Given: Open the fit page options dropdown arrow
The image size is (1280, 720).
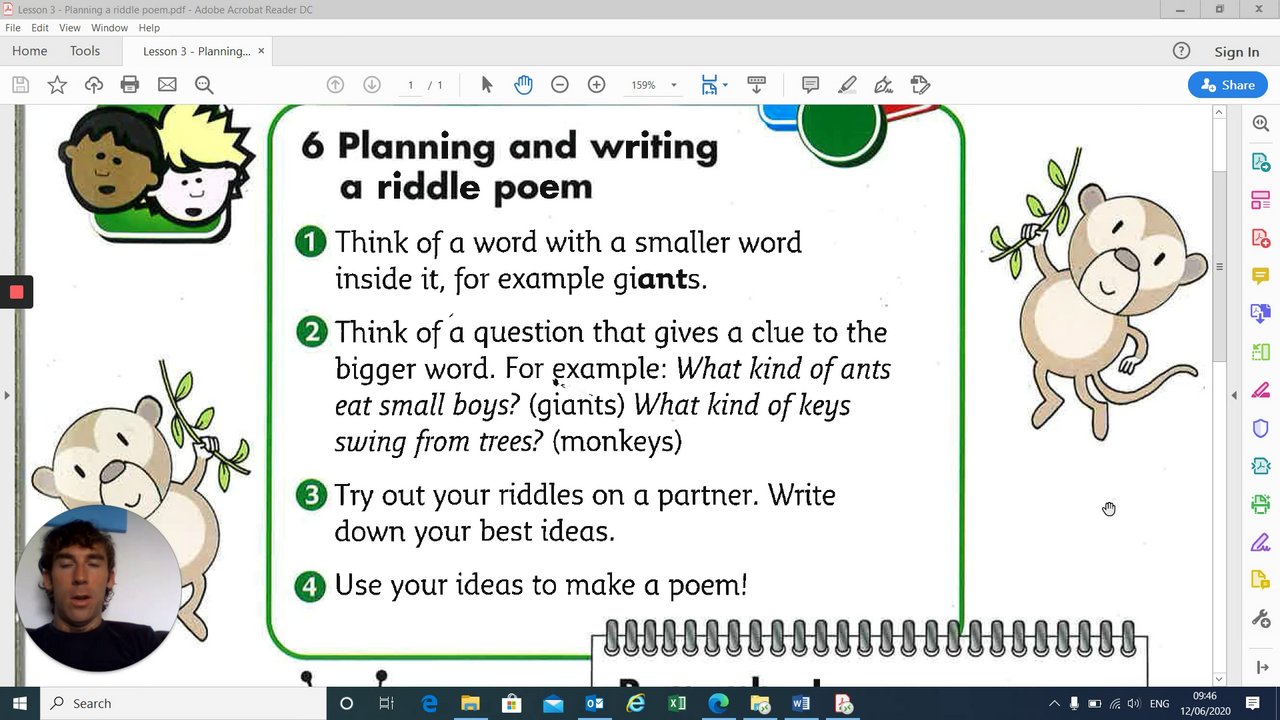Looking at the screenshot, I should point(725,85).
